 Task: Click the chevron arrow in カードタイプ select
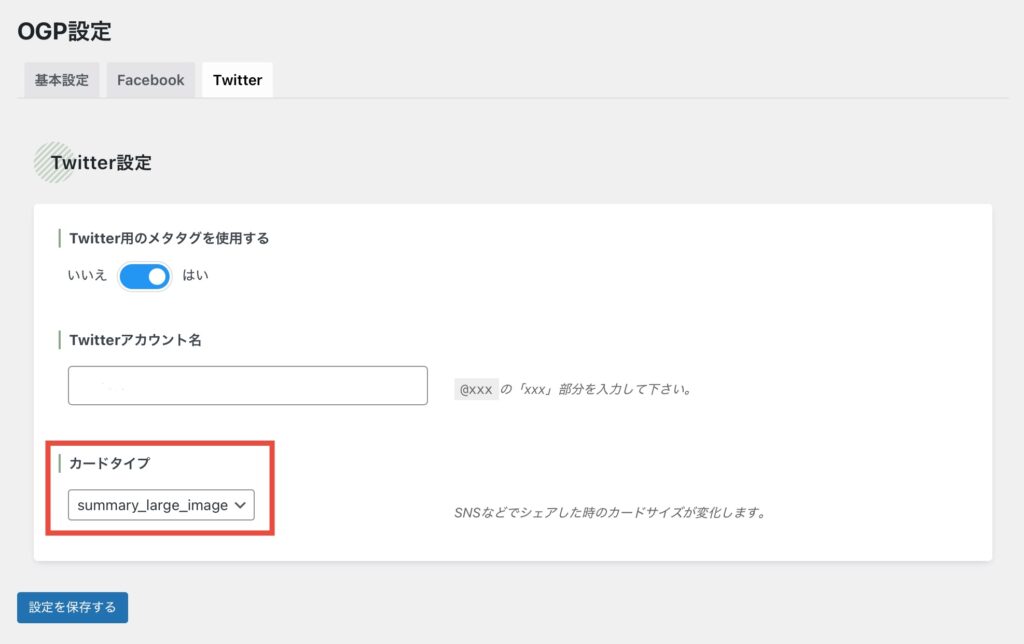[240, 506]
